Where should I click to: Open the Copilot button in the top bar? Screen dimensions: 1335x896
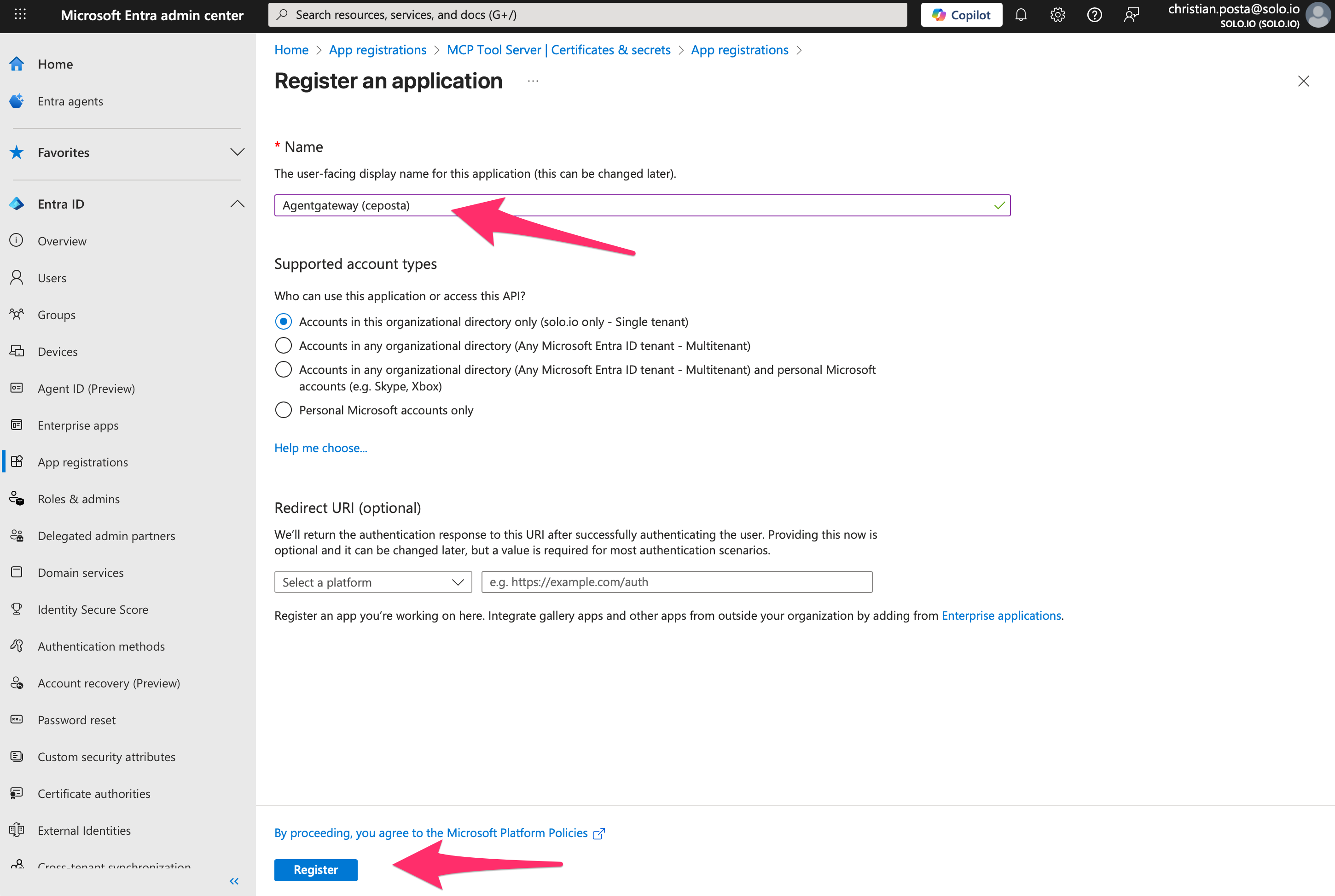tap(961, 14)
